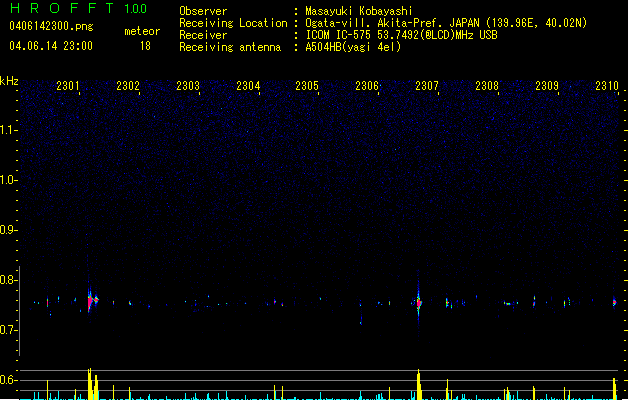629x400 pixels.
Task: Click the 2303 time marker
Action: click(188, 86)
